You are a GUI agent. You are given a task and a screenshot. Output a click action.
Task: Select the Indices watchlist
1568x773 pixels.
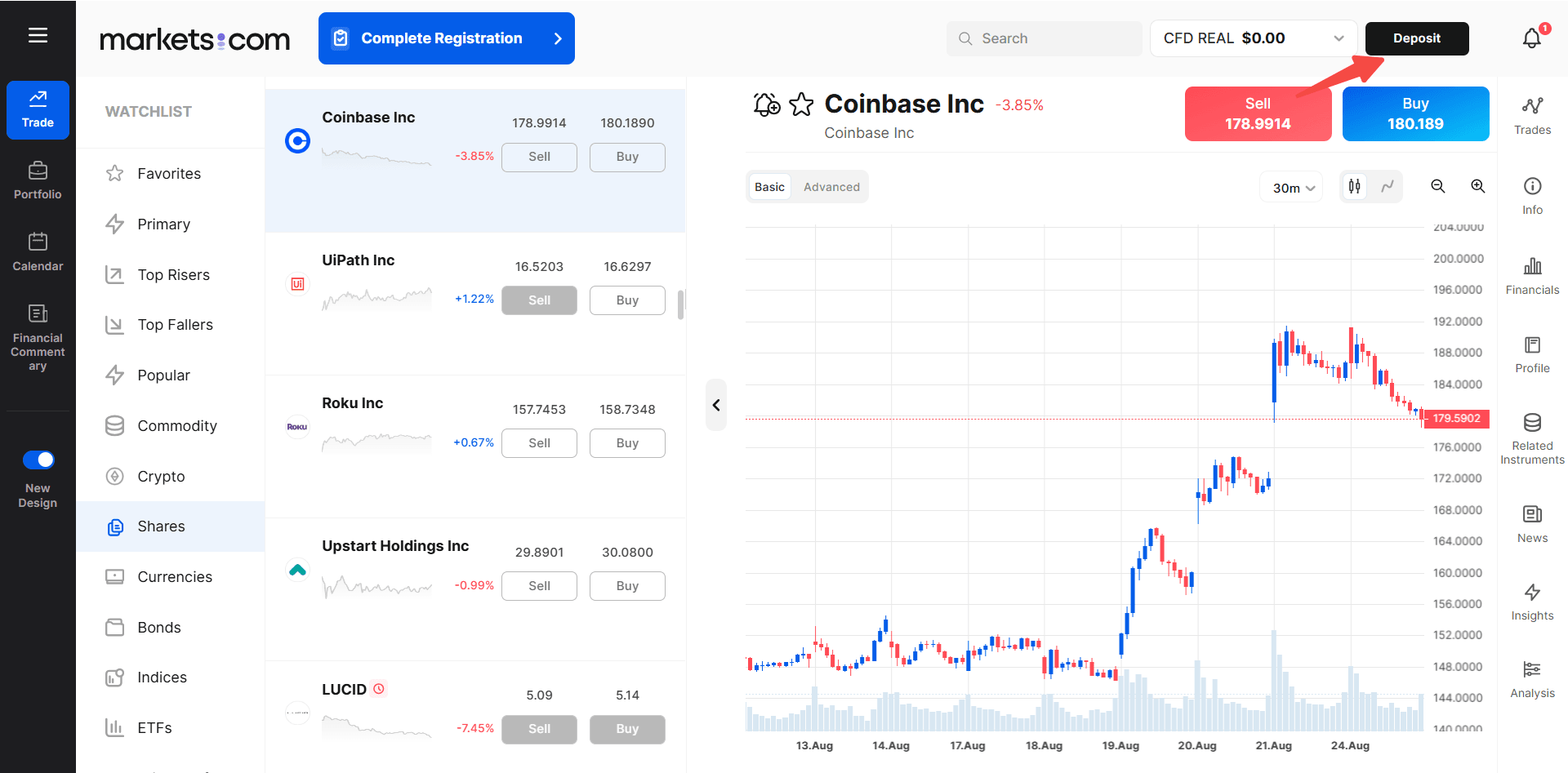tap(170, 677)
